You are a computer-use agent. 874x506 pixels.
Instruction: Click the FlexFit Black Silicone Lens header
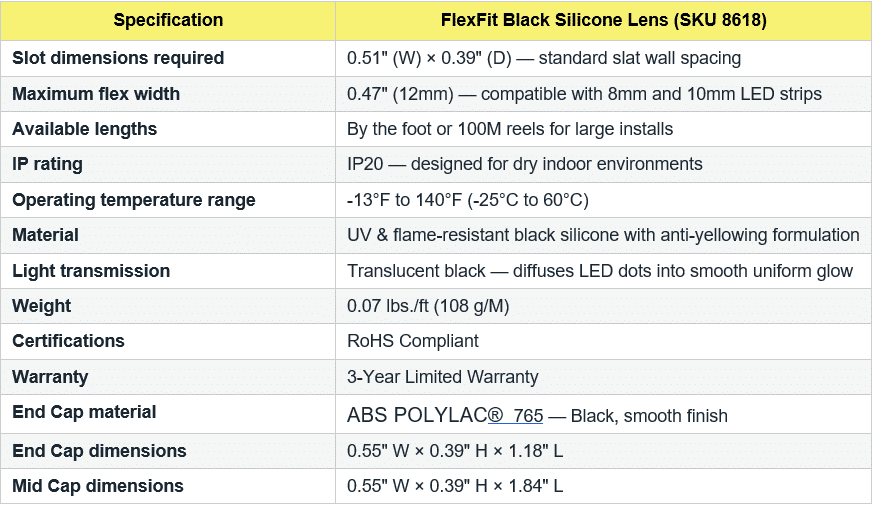point(603,20)
